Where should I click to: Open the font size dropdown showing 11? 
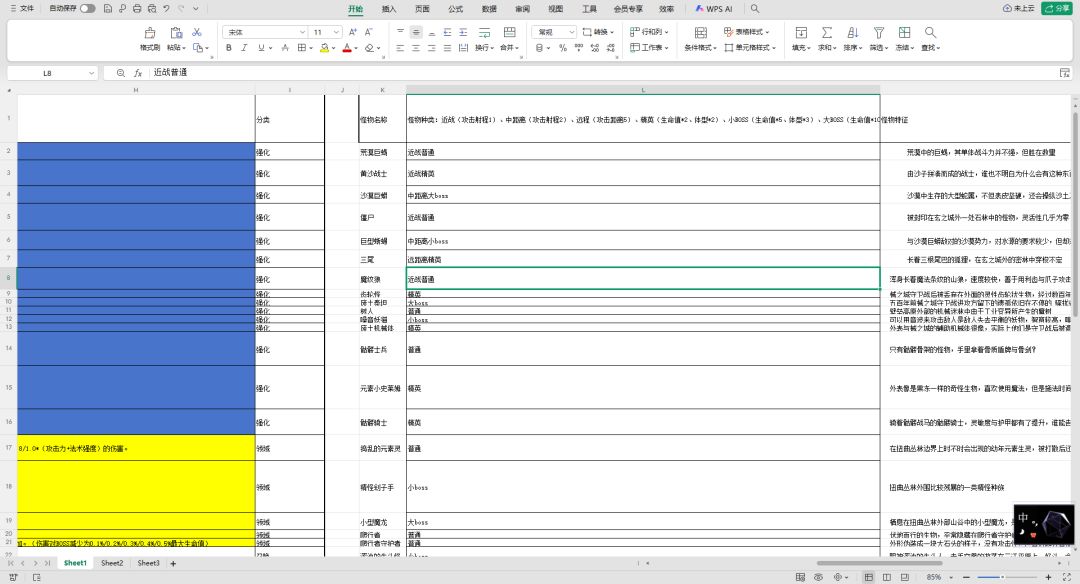[336, 32]
